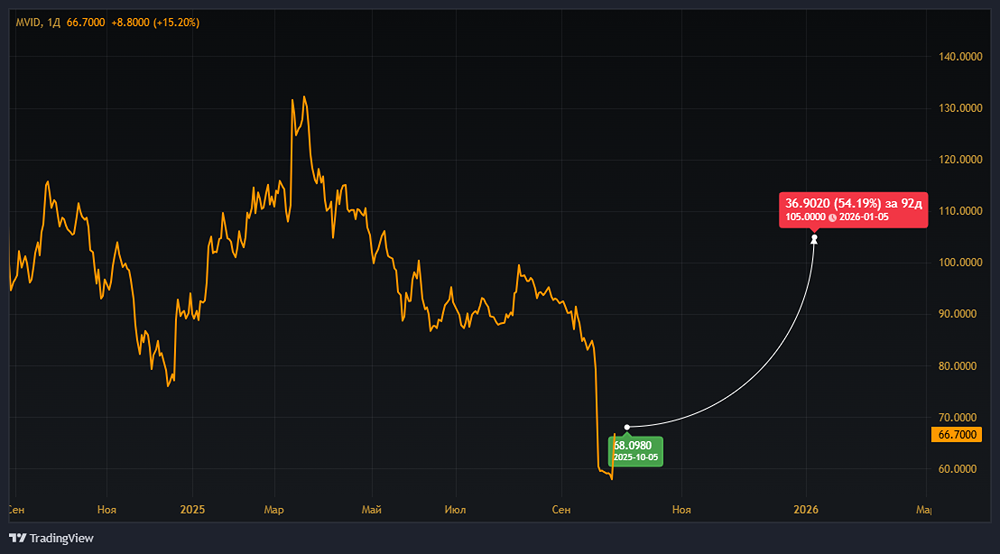The height and width of the screenshot is (554, 1000).
Task: Click the 100.0000 price axis label
Action: coord(960,263)
